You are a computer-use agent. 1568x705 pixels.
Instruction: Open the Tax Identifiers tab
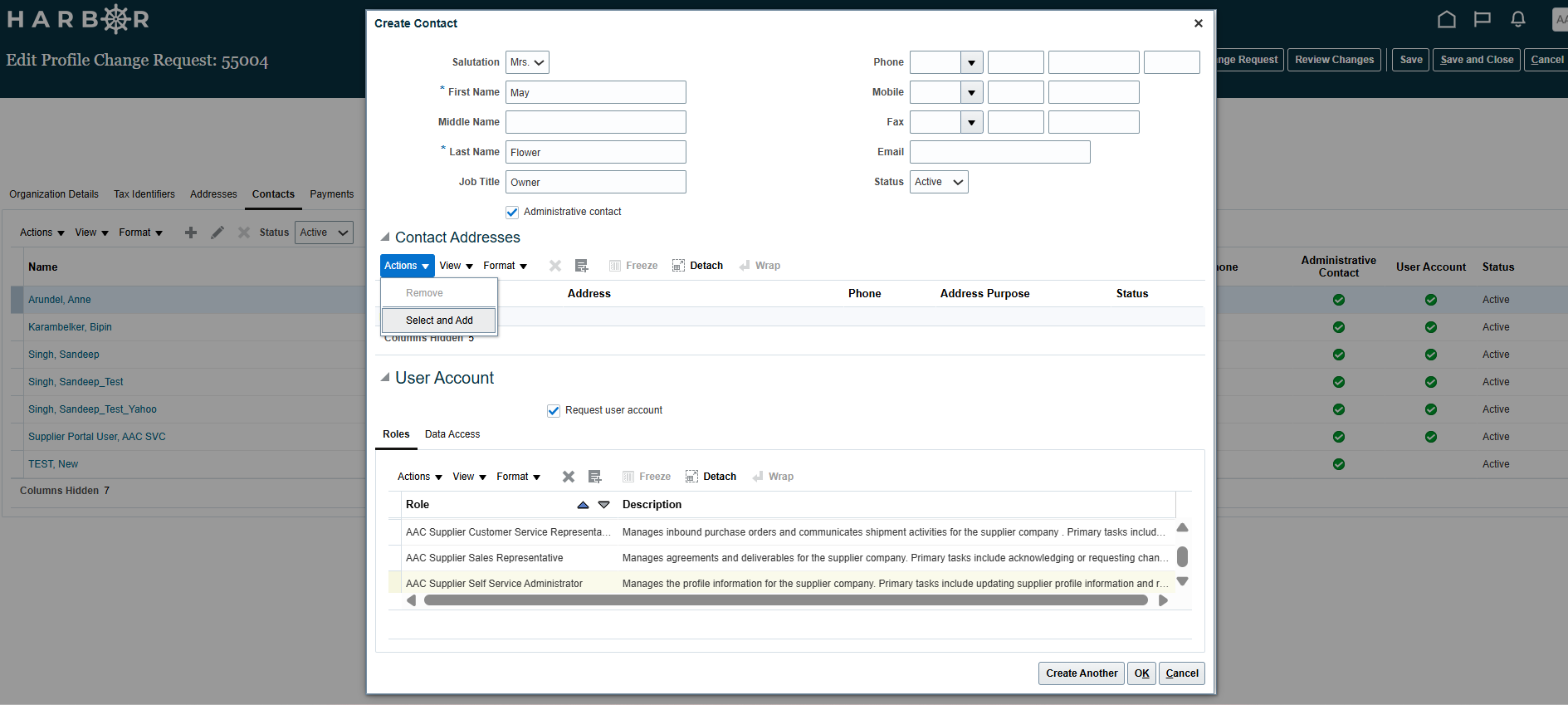(144, 194)
